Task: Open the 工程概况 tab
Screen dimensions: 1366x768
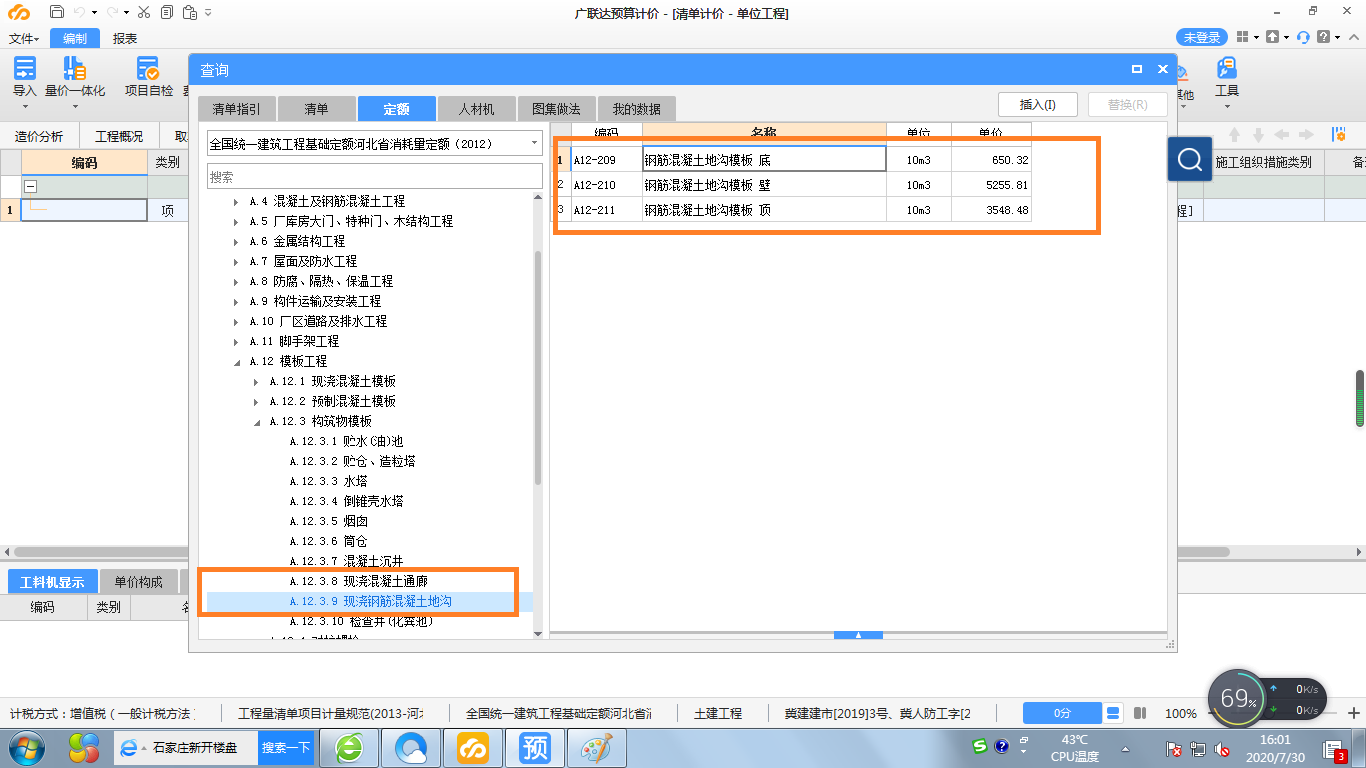Action: click(119, 137)
